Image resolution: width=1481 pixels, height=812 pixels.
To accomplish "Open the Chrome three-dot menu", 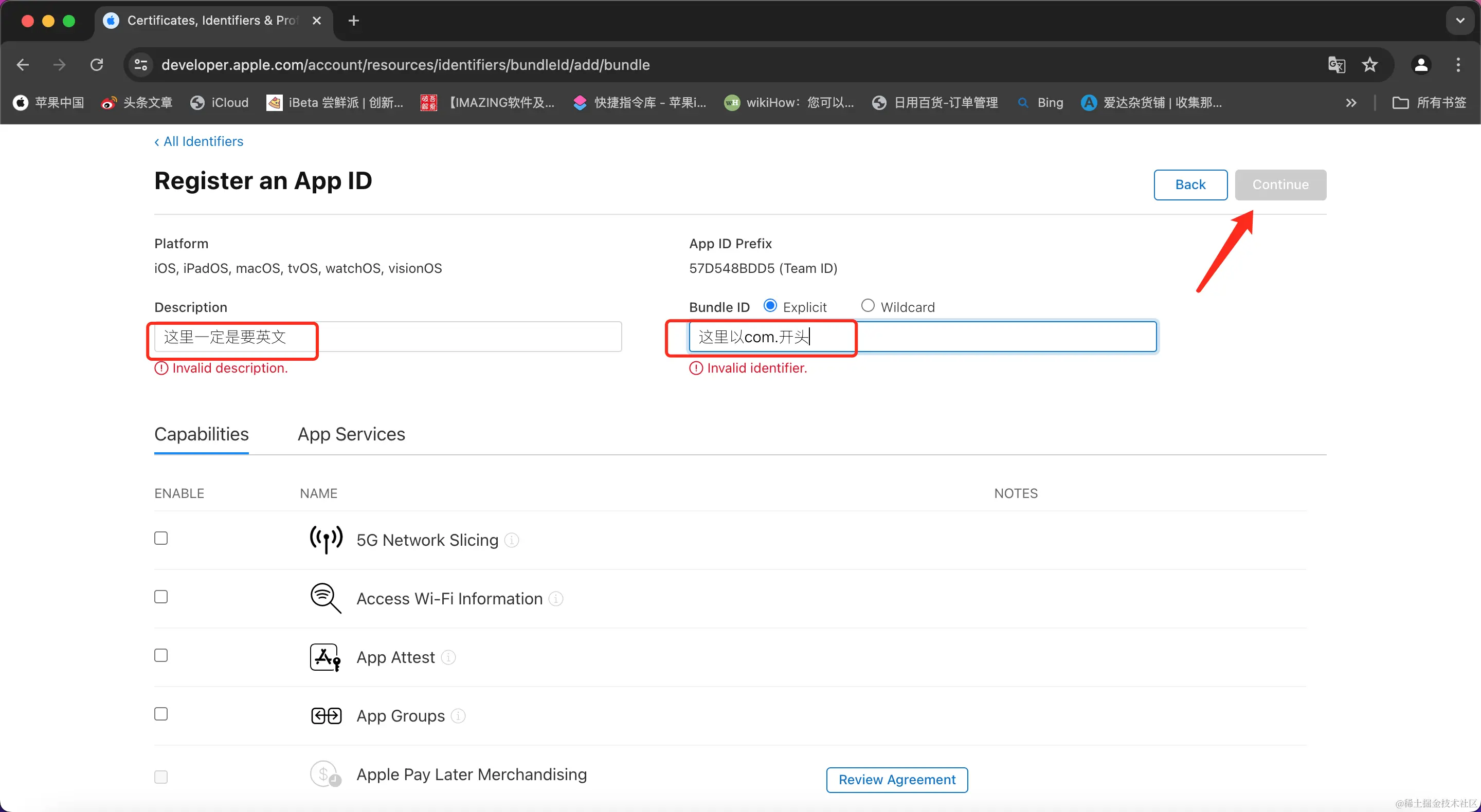I will 1458,65.
